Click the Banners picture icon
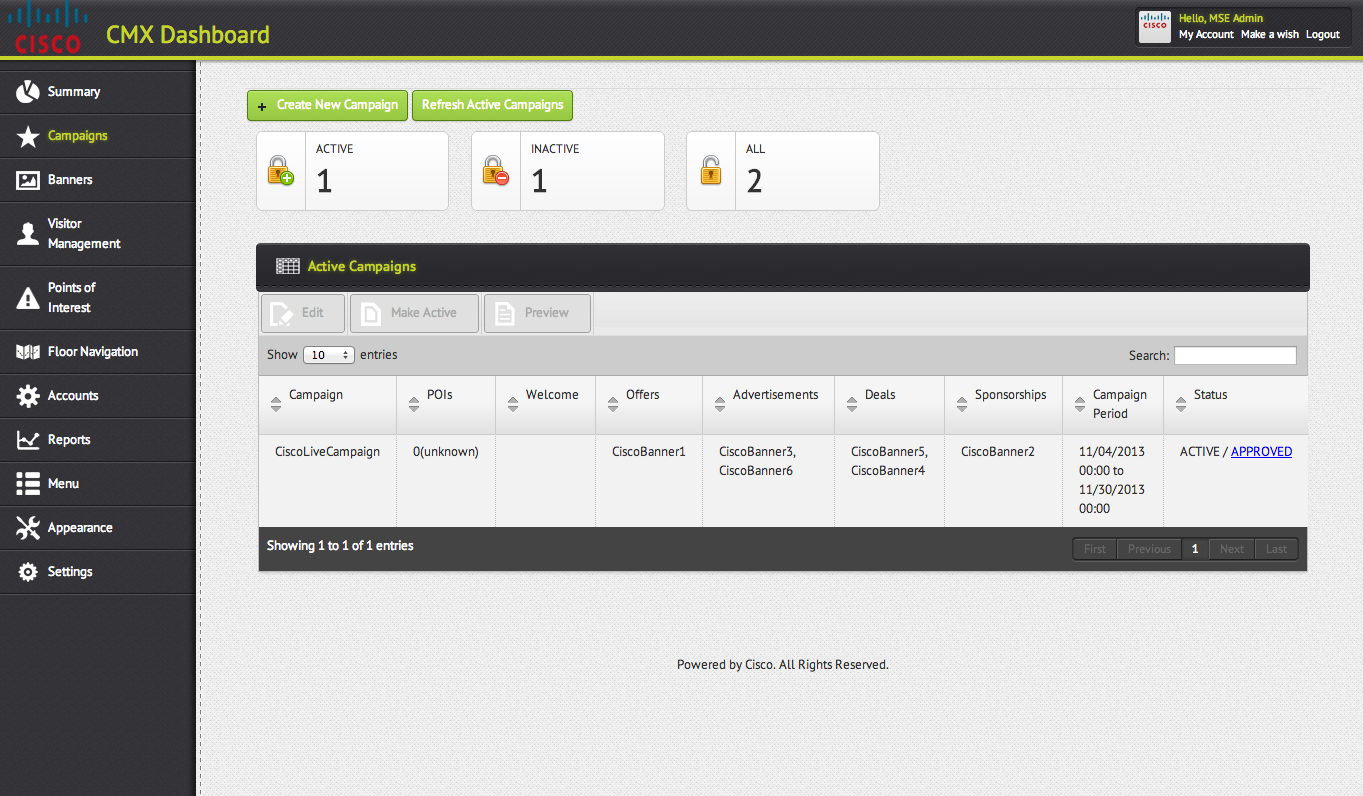This screenshot has width=1363, height=796. pos(28,180)
